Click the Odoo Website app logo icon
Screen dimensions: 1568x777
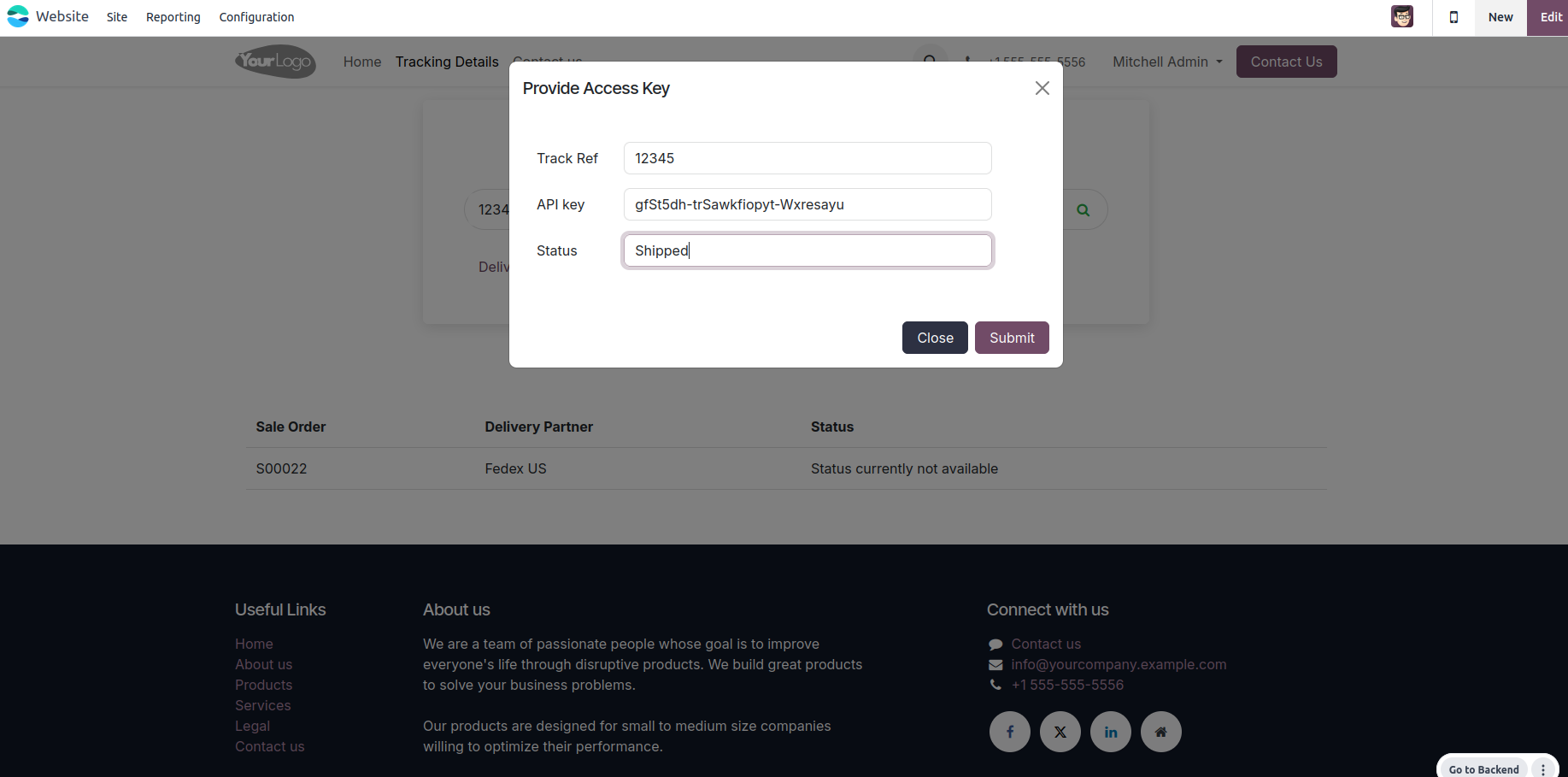(x=18, y=16)
